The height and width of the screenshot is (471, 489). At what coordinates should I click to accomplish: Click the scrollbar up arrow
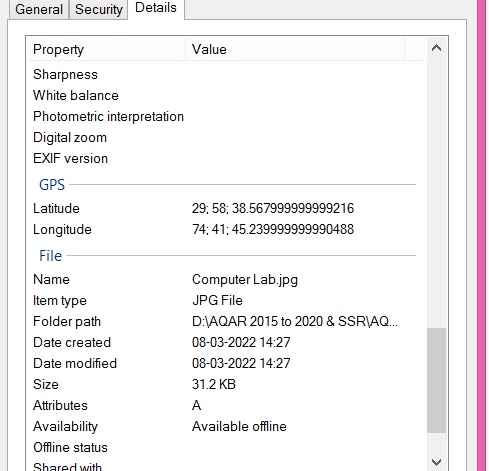(x=436, y=49)
